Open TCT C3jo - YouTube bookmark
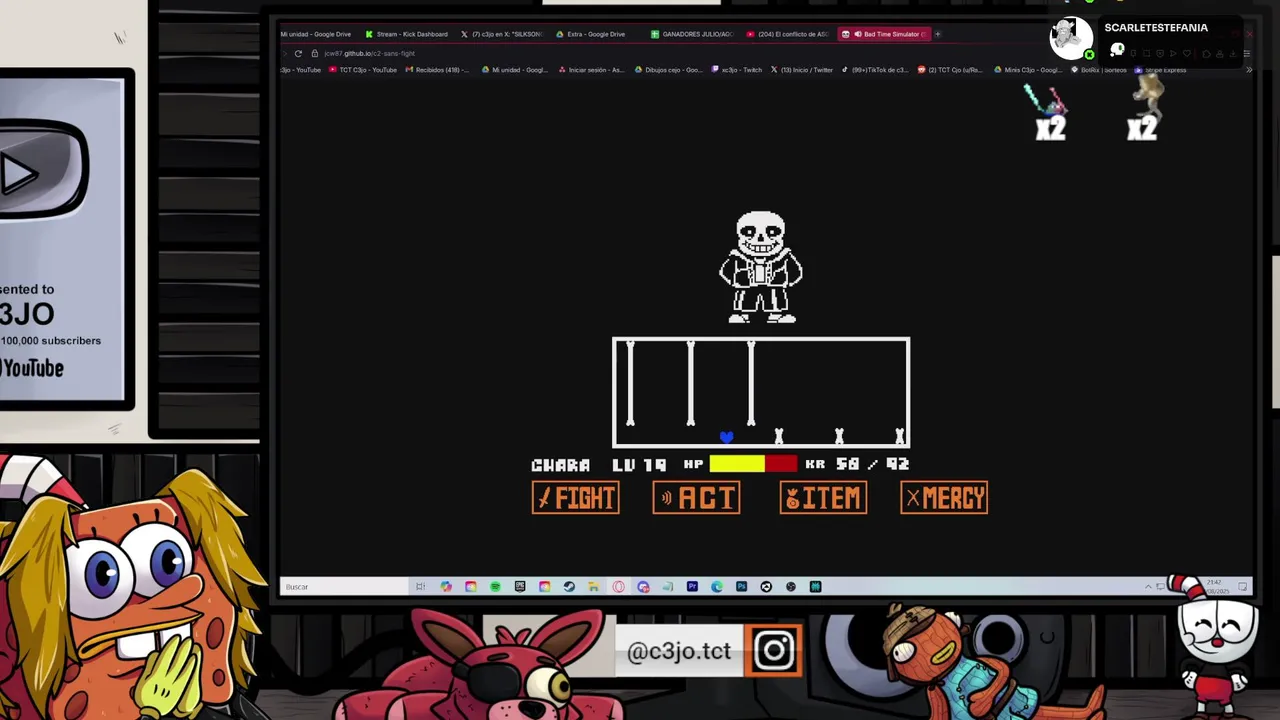Screen dimensions: 1280x720 (362, 70)
